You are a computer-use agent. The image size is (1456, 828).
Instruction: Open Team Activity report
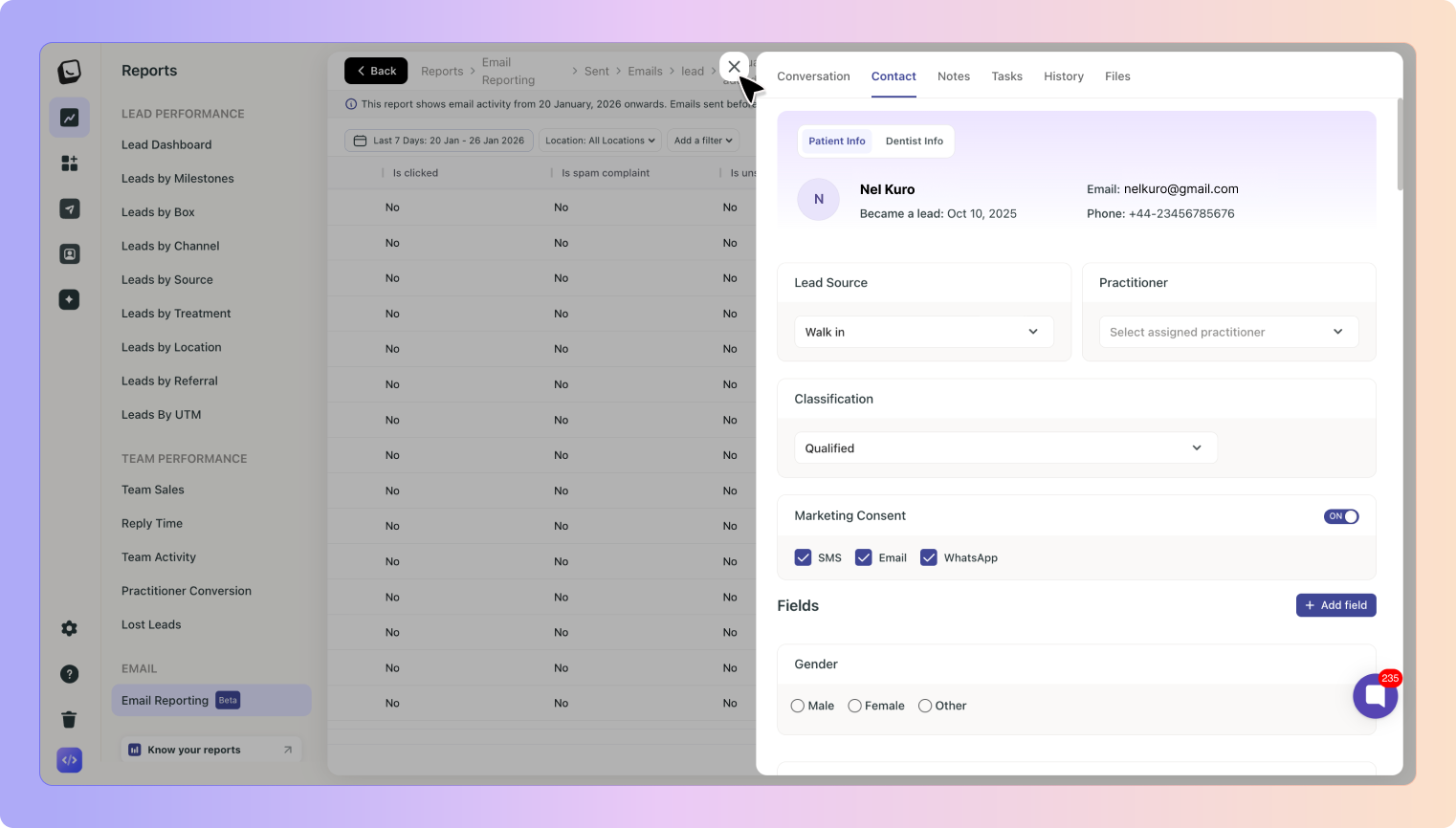pyautogui.click(x=159, y=557)
